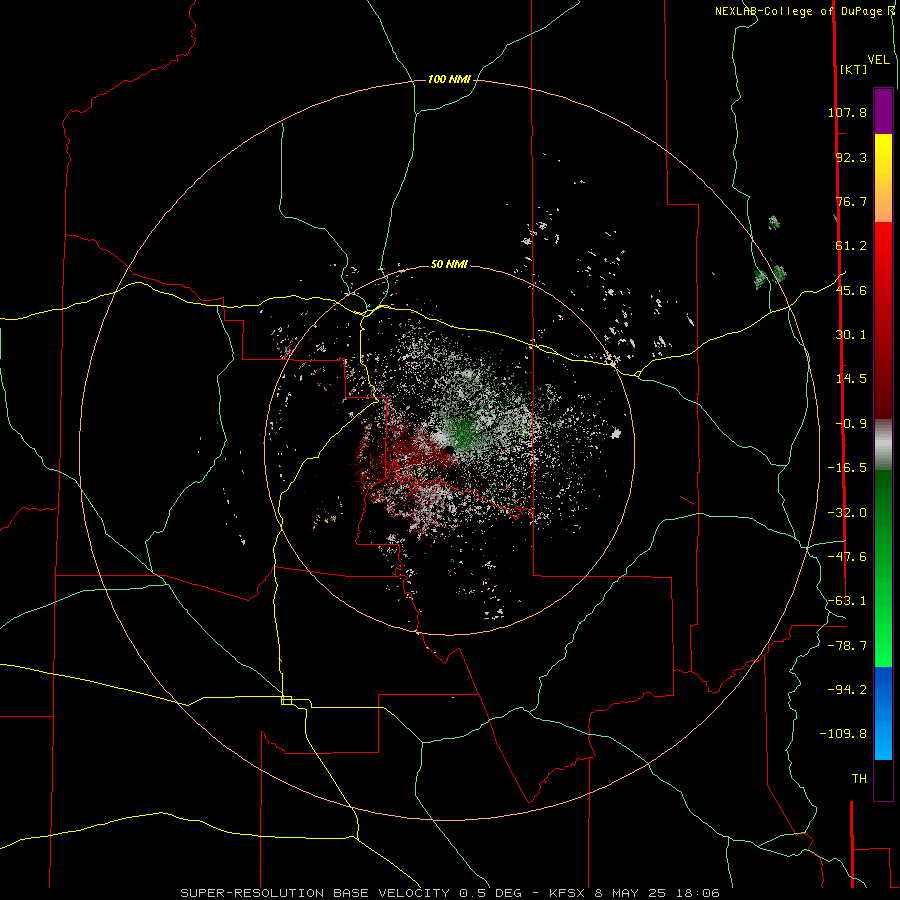Click the Super-Resolution Base Velocity caption text
This screenshot has width=900, height=900.
click(x=449, y=893)
